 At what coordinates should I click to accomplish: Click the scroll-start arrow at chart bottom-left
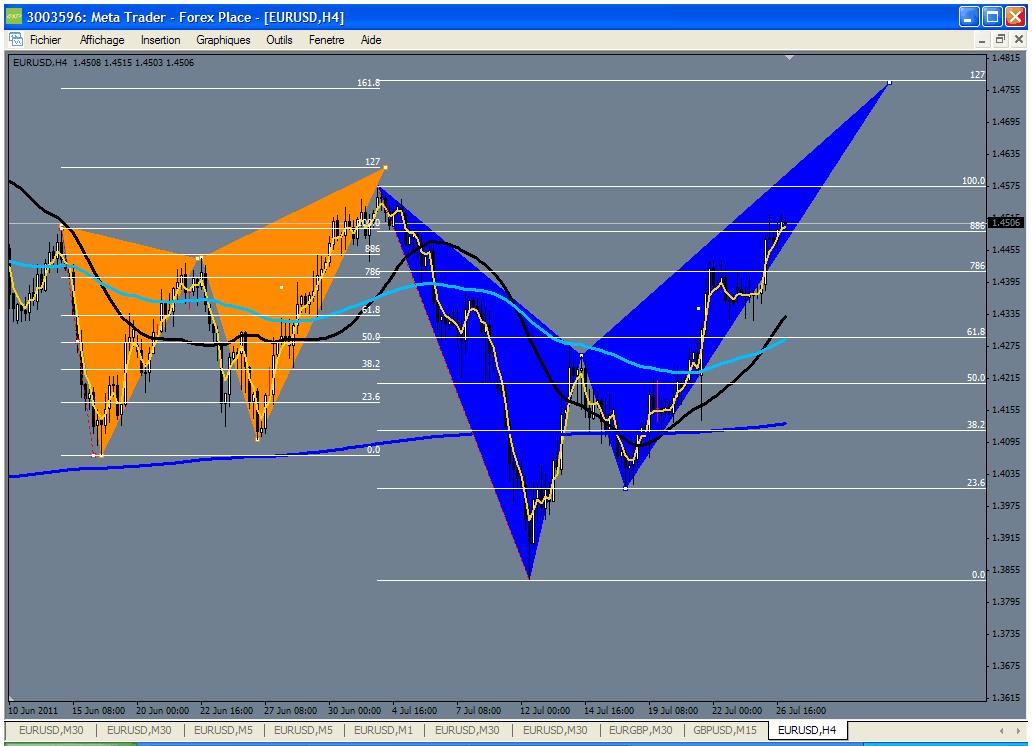pos(11,697)
